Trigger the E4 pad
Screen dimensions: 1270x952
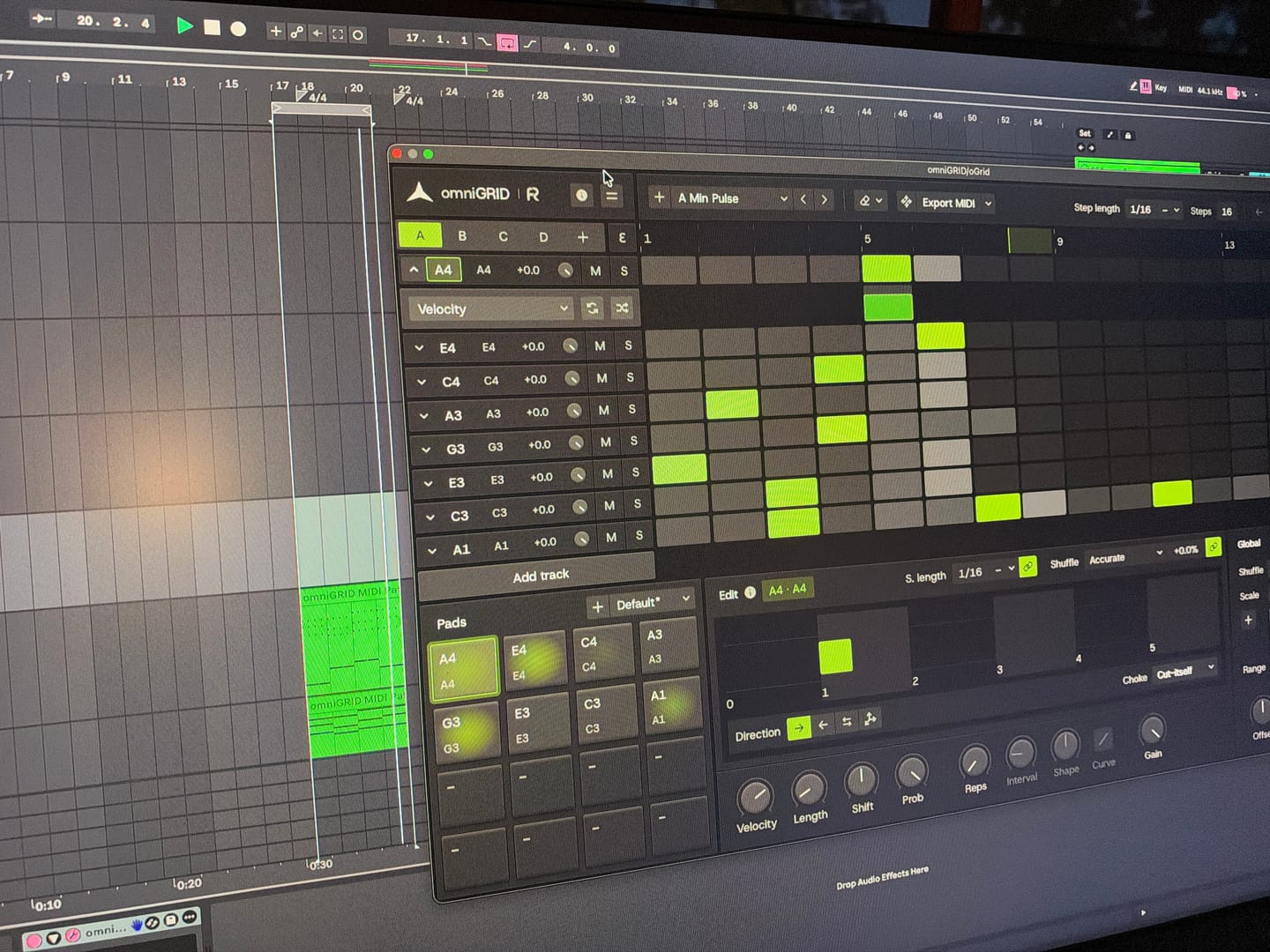536,659
